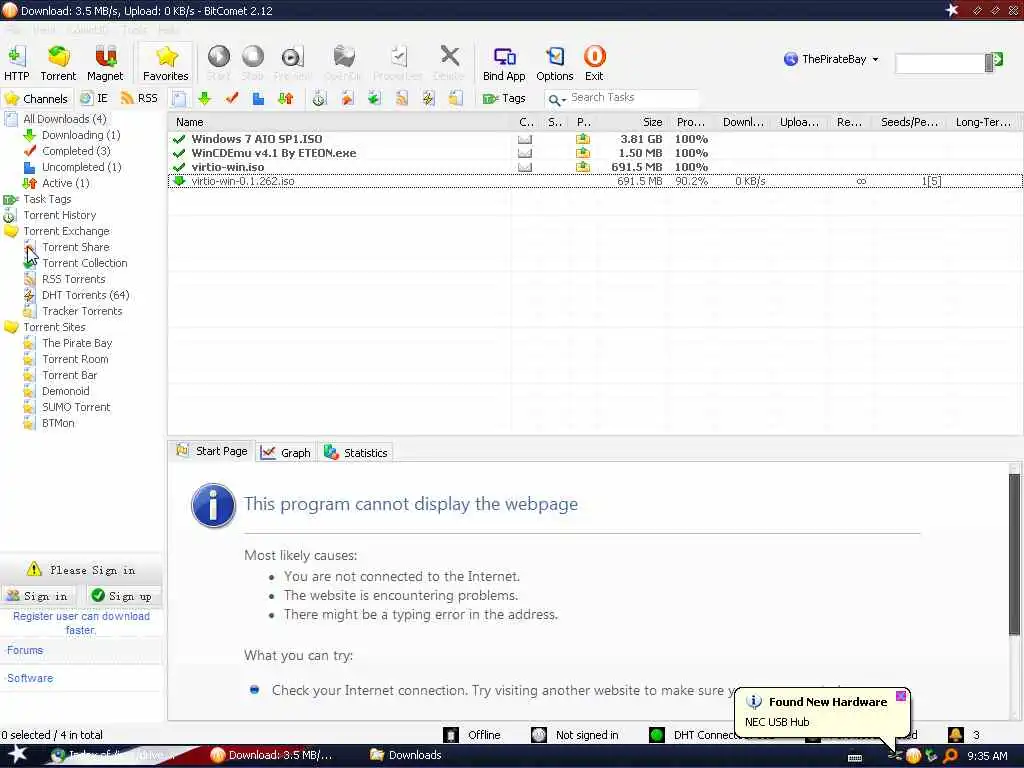This screenshot has height=768, width=1024.
Task: Switch to the Graph tab
Action: pos(286,453)
